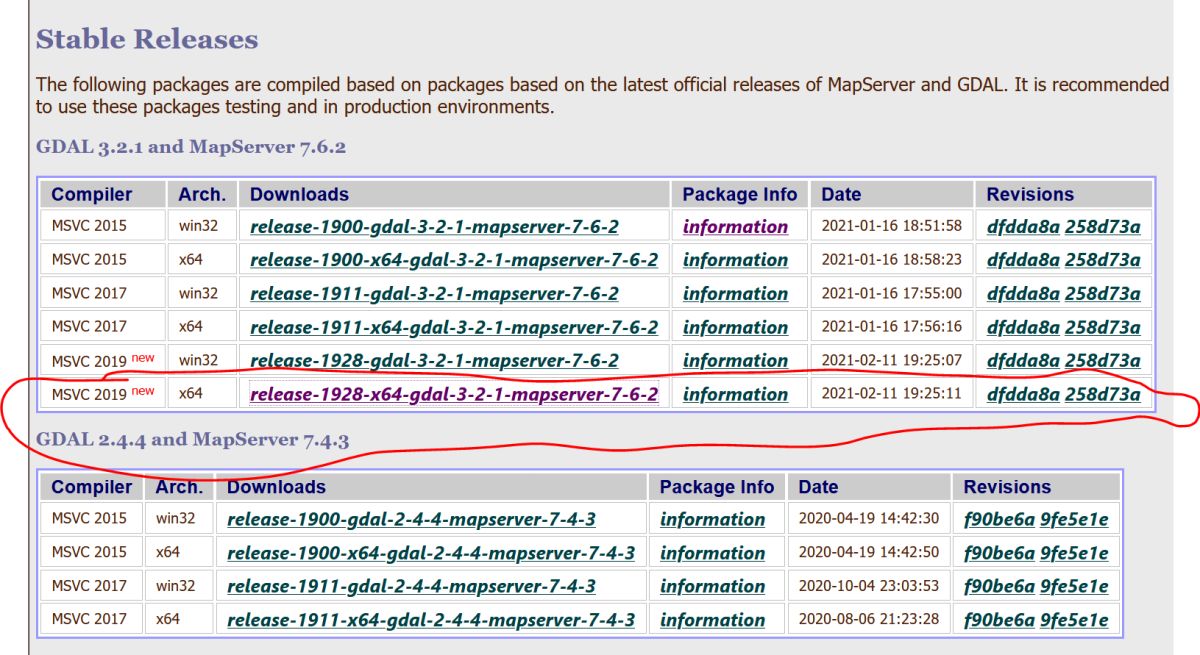Open release-1900-gdal-2-4-4-mapserver-7-4-3 download link

coord(411,519)
